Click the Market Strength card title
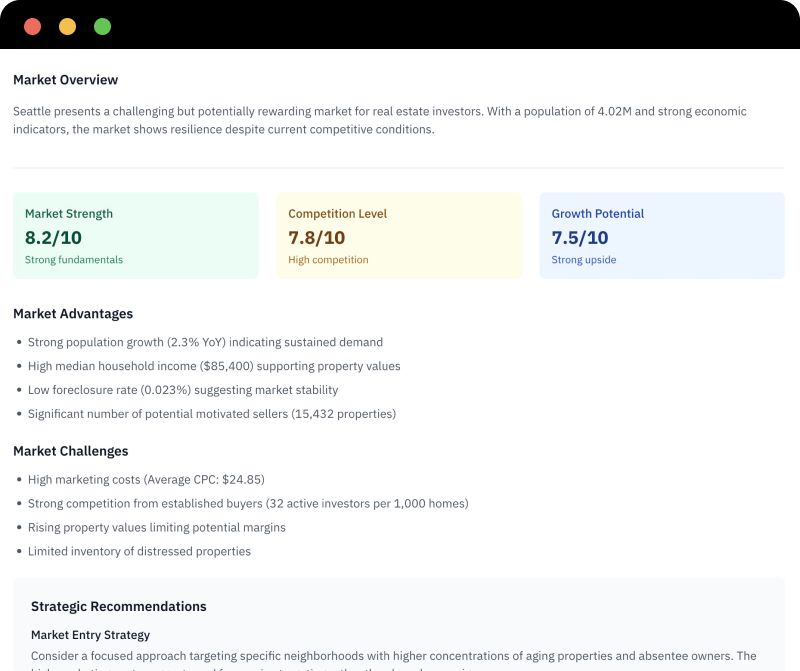 (69, 214)
